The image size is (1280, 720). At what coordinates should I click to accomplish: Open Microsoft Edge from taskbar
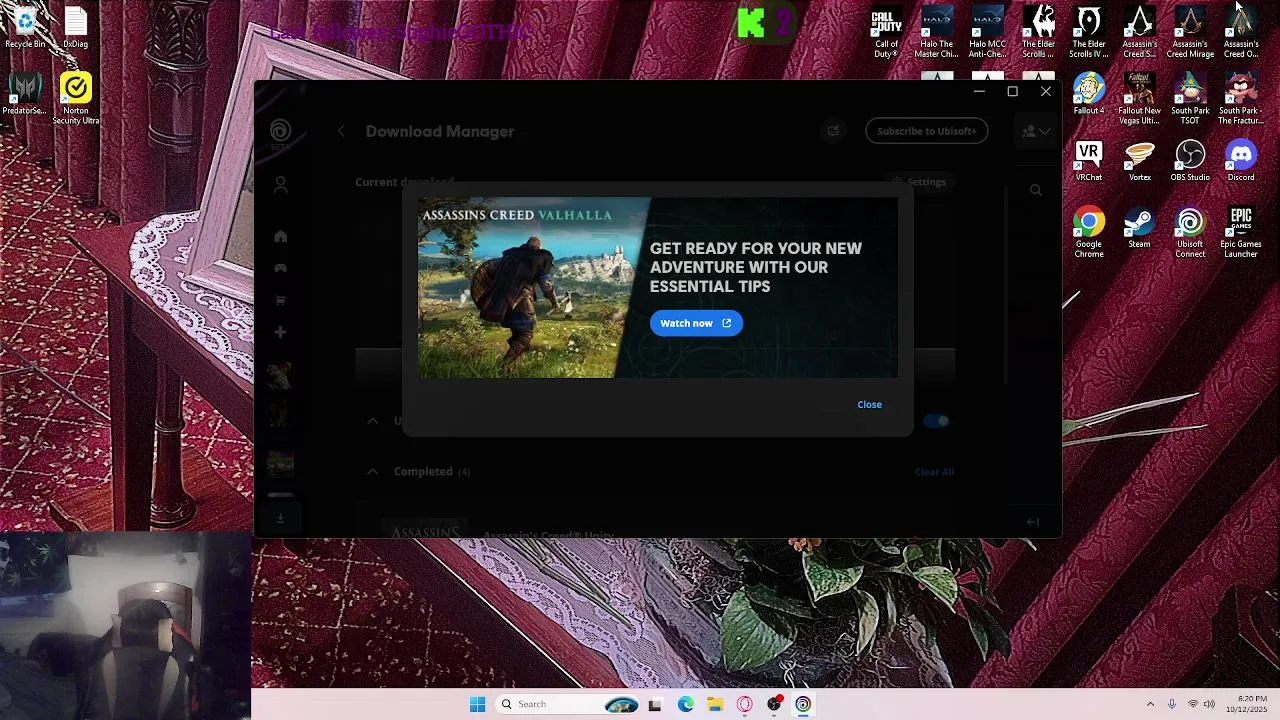pyautogui.click(x=685, y=704)
